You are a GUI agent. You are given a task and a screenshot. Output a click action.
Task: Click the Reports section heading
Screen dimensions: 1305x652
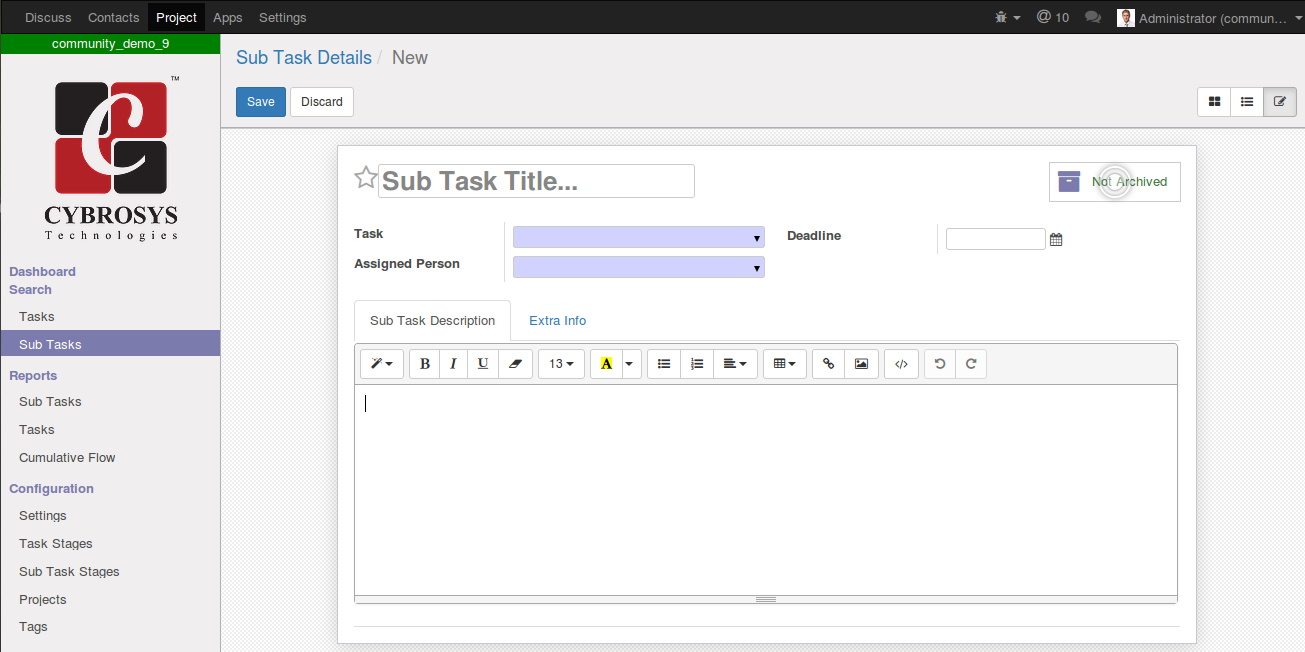pyautogui.click(x=33, y=376)
